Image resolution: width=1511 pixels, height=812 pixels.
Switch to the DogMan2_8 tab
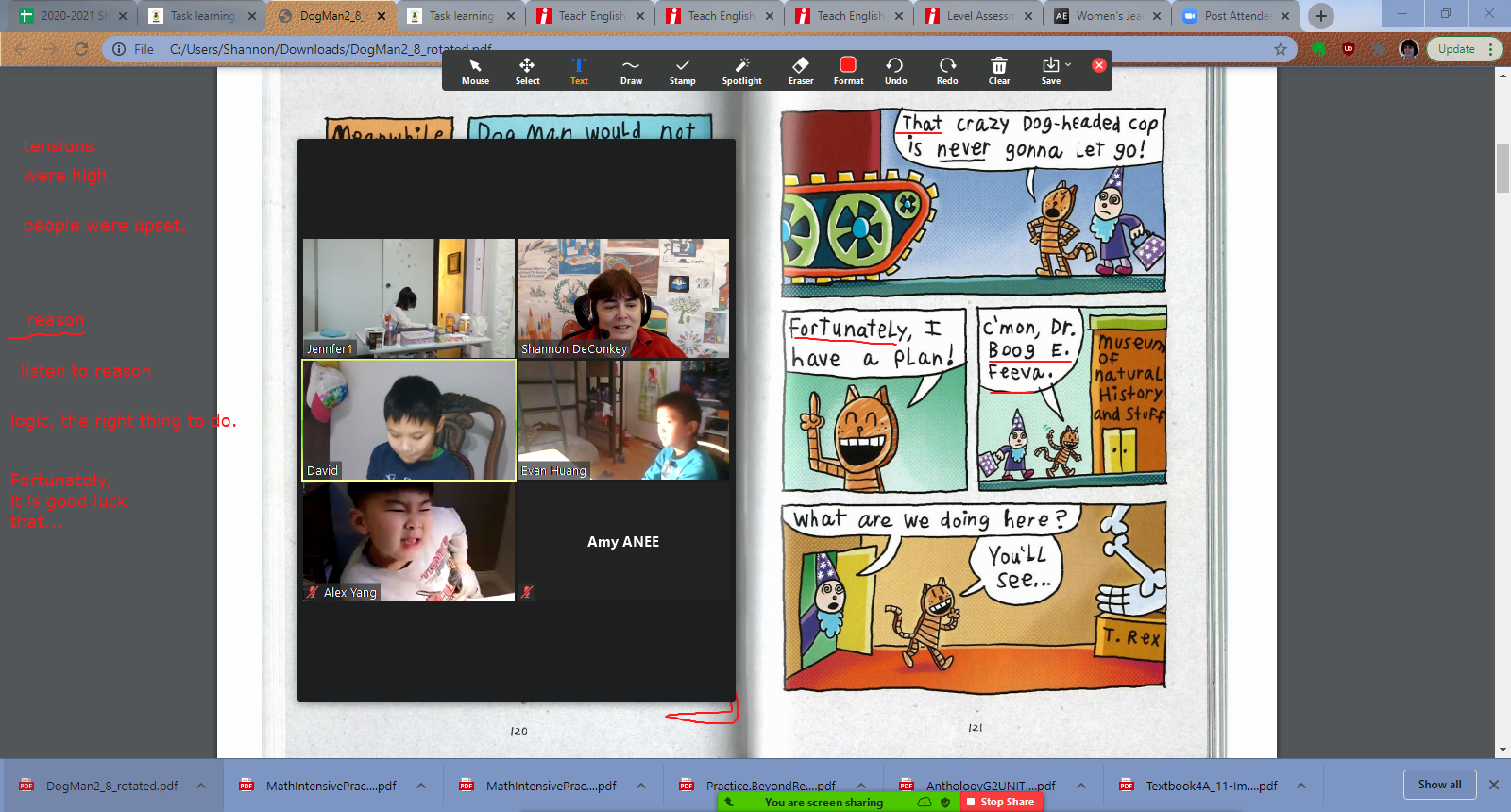pyautogui.click(x=333, y=16)
